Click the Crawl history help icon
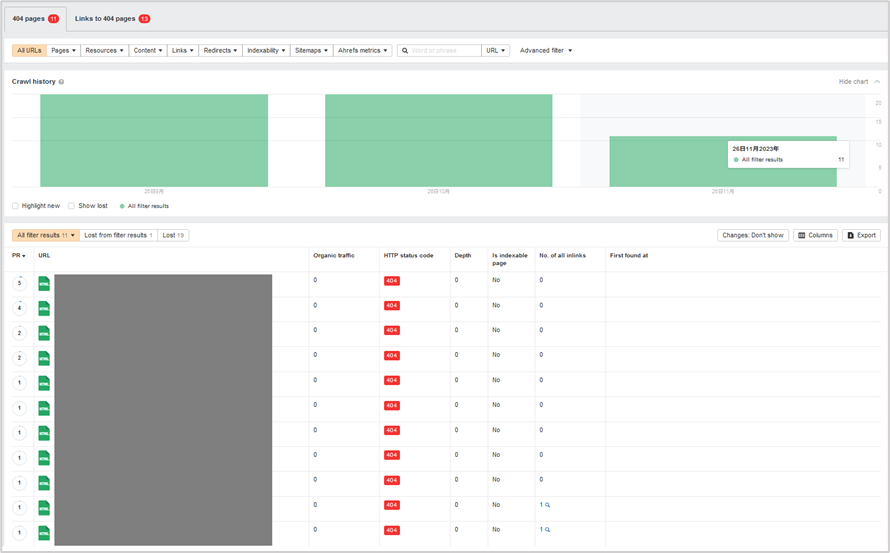 tap(61, 82)
